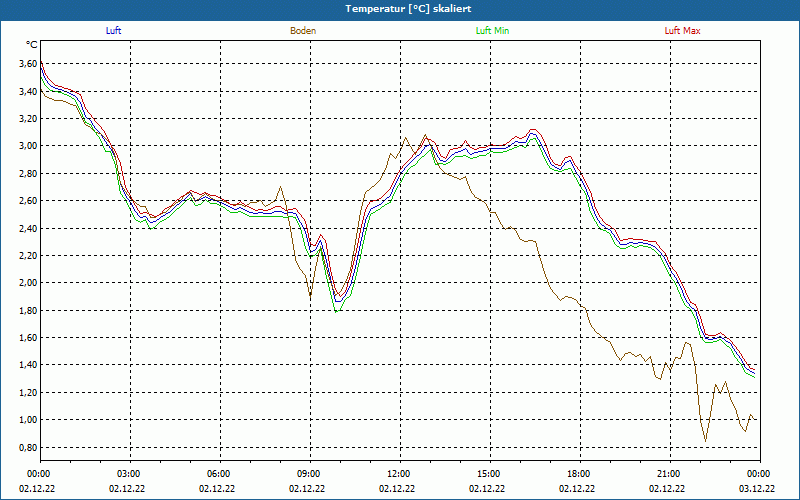Click the 3,20 y-axis value
Image resolution: width=800 pixels, height=500 pixels.
[x=28, y=118]
